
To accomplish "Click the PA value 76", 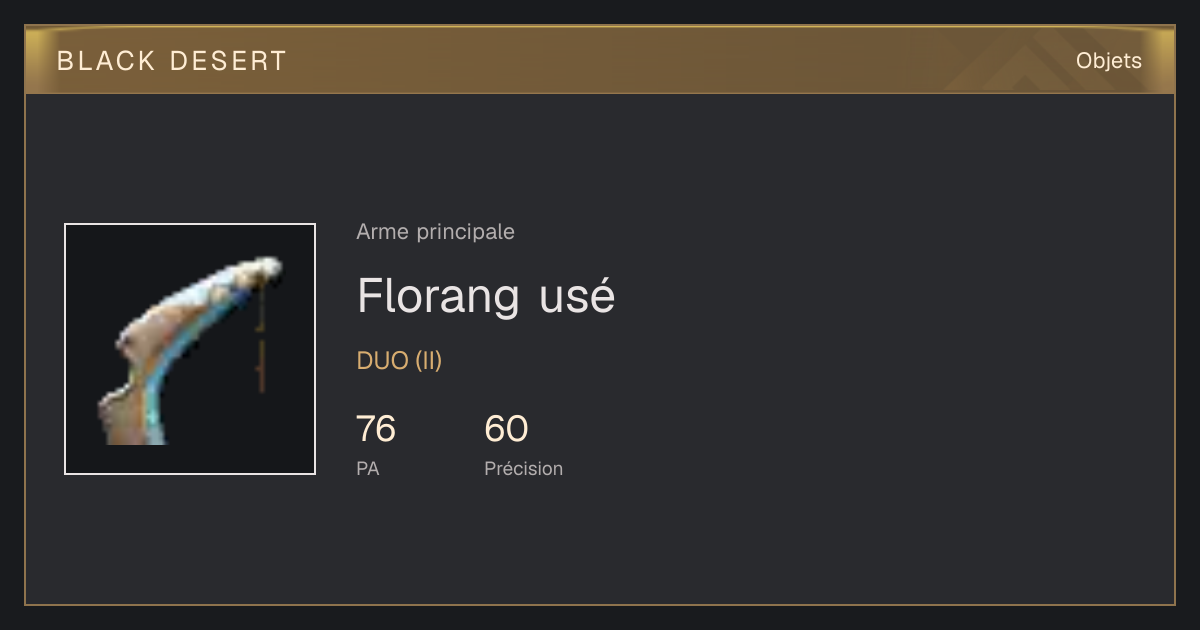I will (x=376, y=429).
